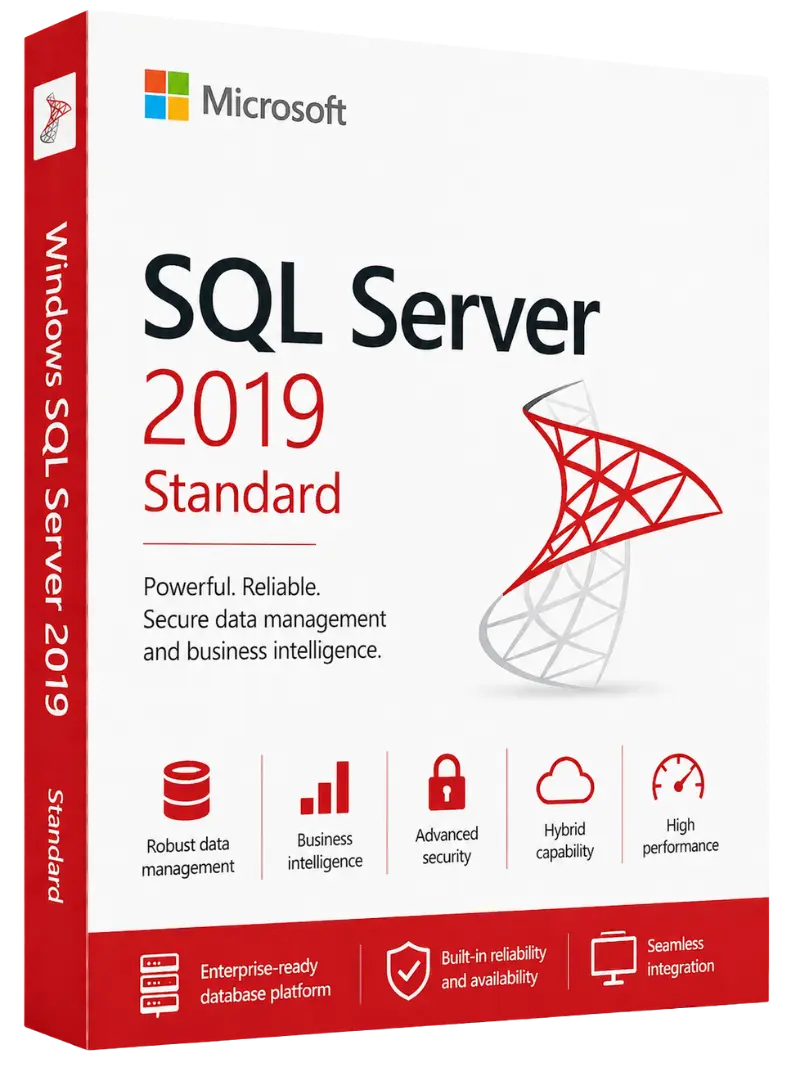The height and width of the screenshot is (1067, 800).
Task: Click the 'Secure data management' line
Action: 265,619
